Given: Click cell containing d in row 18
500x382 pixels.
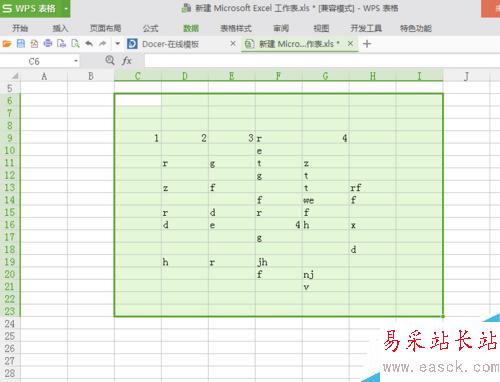Looking at the screenshot, I should coord(373,250).
